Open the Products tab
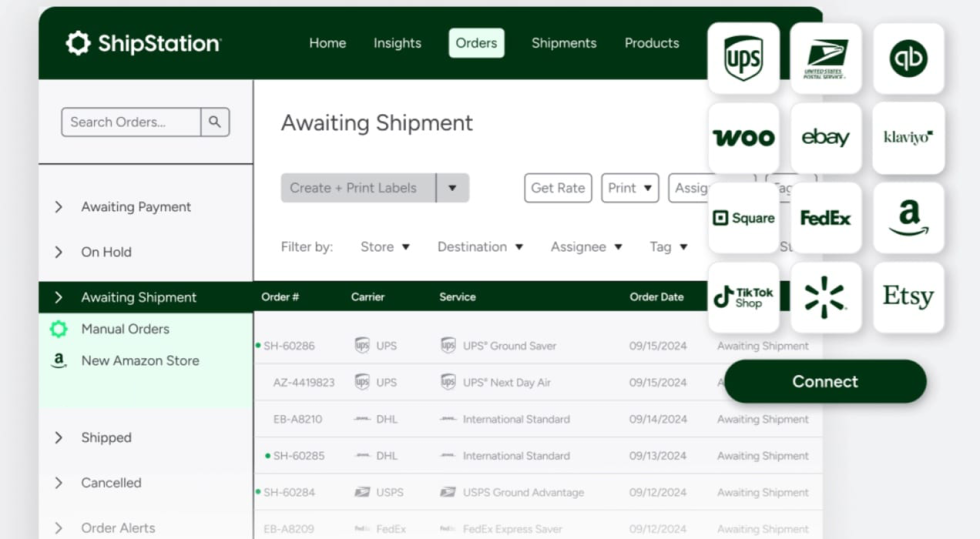 pos(652,43)
